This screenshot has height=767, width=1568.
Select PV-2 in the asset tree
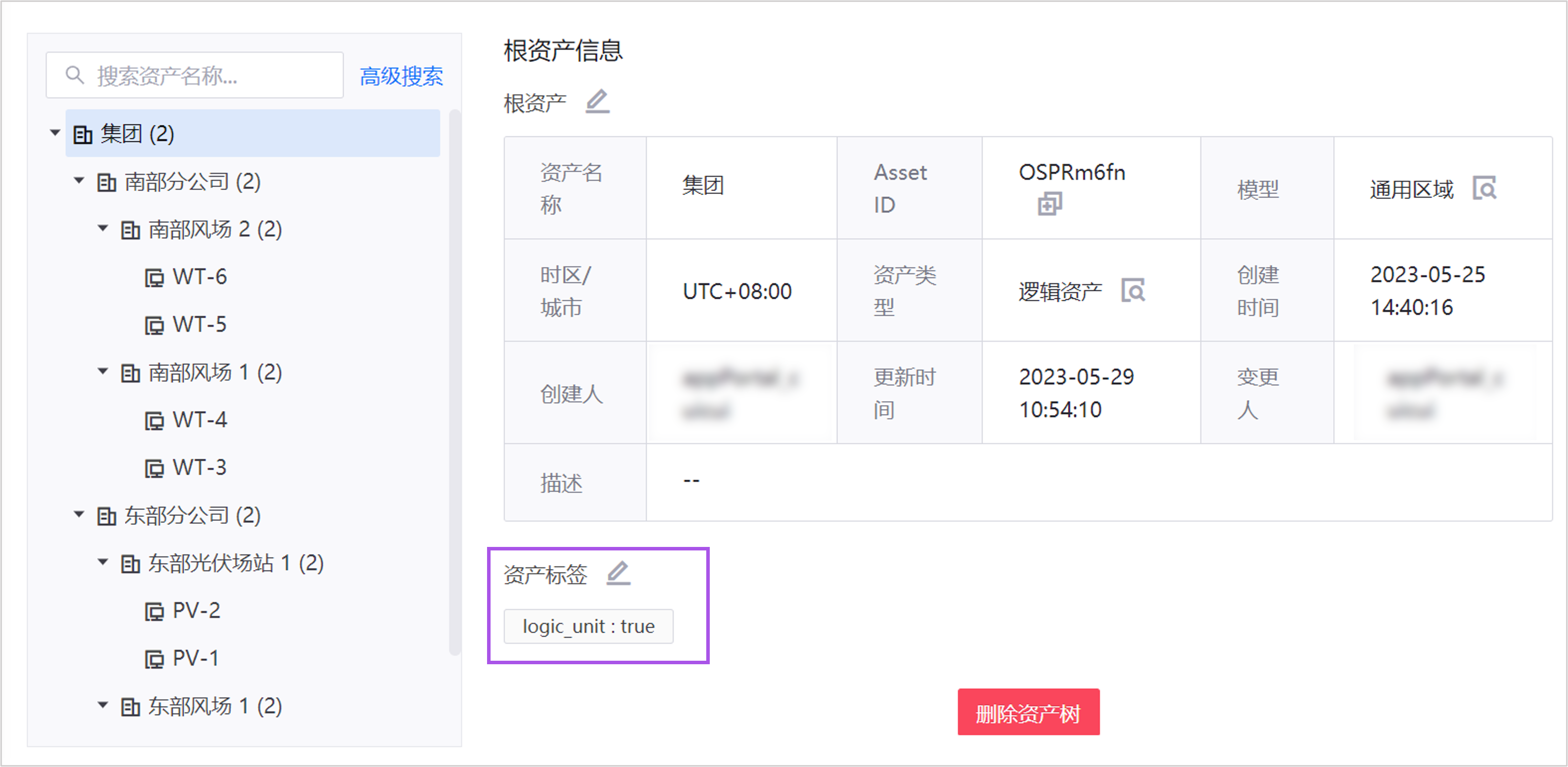196,610
